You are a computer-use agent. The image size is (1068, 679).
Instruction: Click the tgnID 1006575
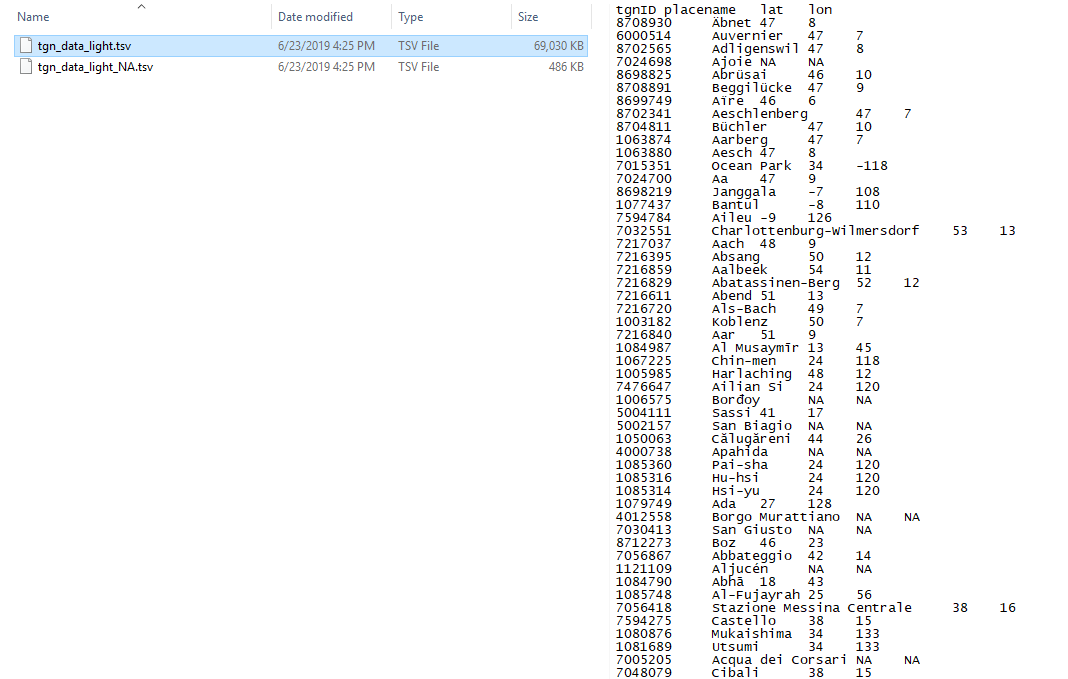point(644,400)
